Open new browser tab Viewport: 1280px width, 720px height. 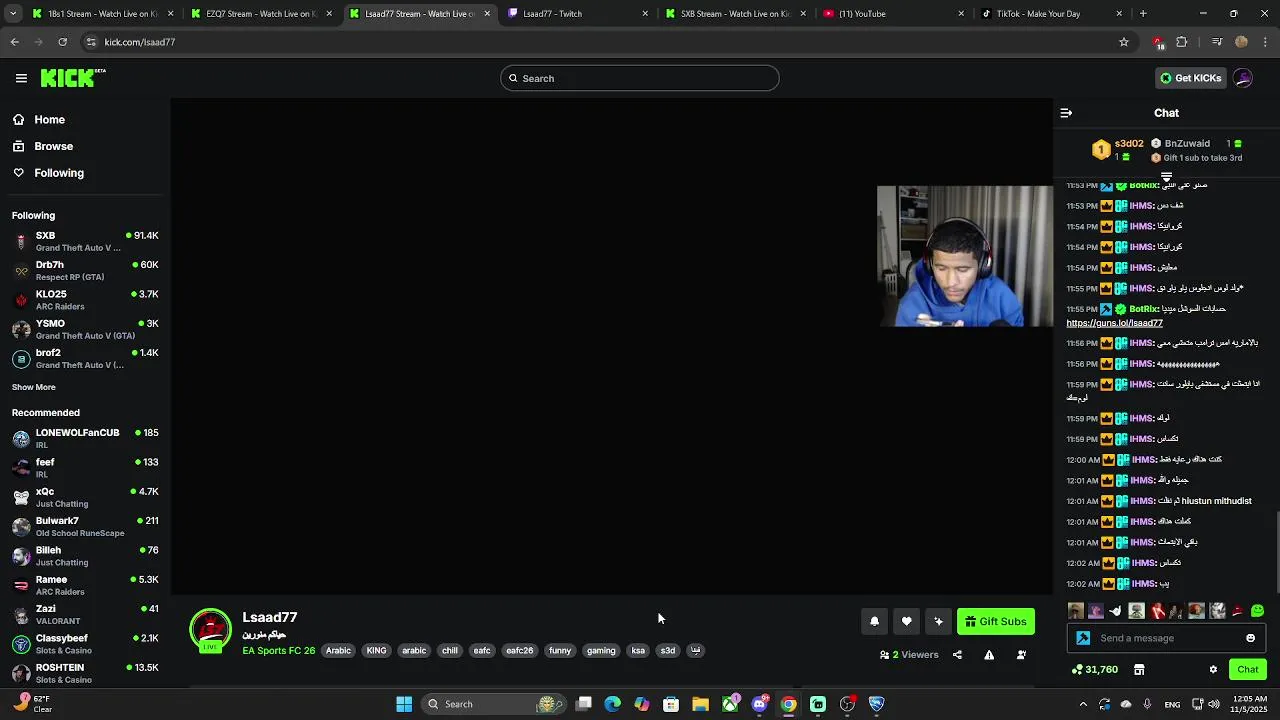[x=1143, y=14]
